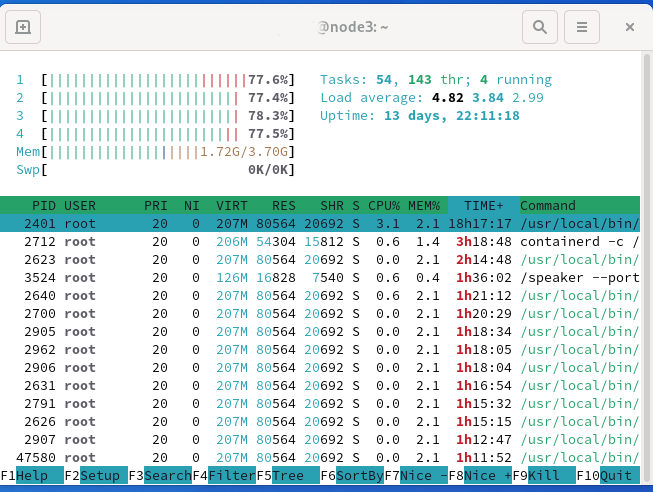This screenshot has height=492, width=653.
Task: Open F6 SortBy menu
Action: [x=352, y=475]
